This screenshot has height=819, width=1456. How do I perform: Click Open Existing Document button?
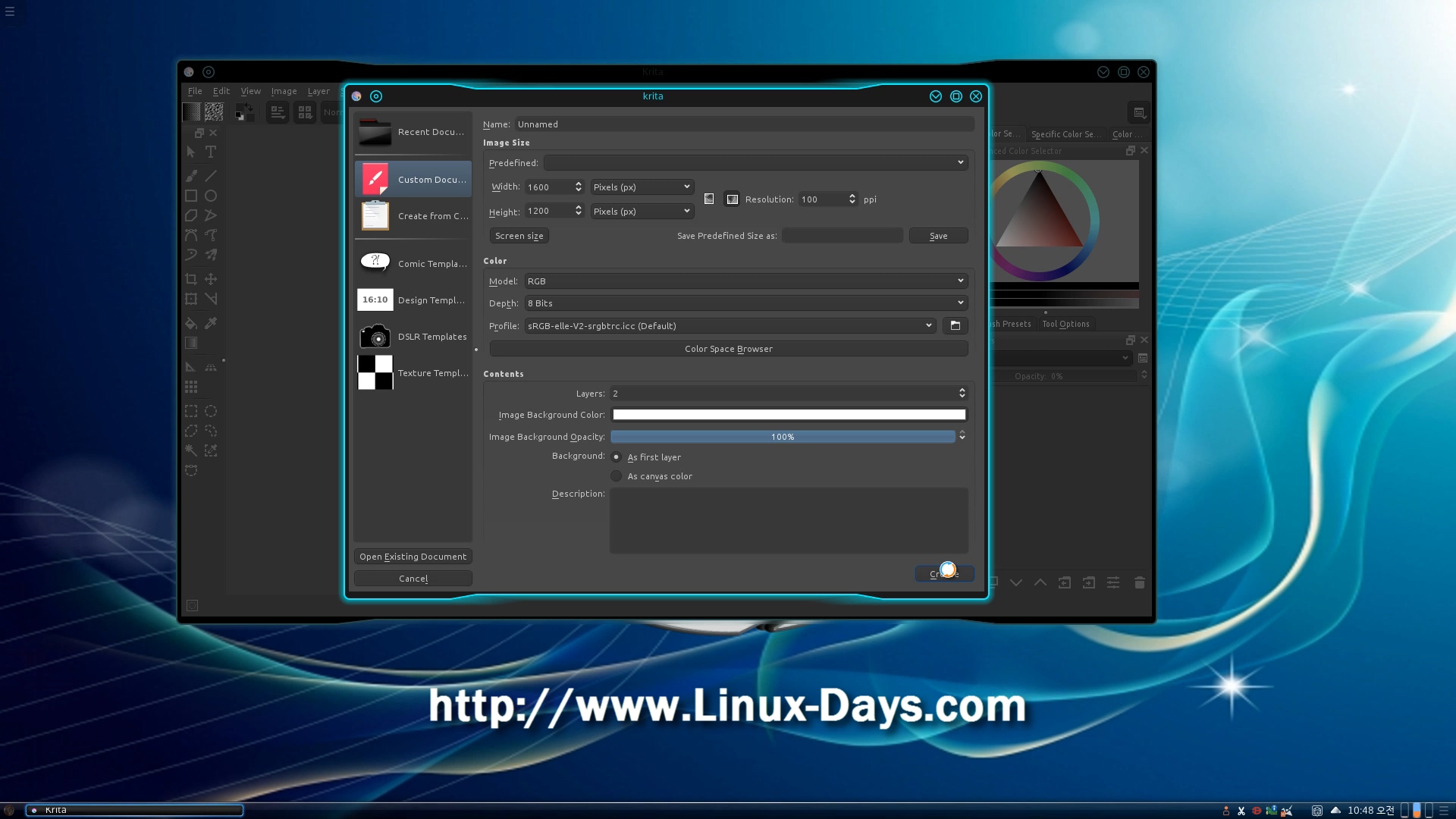point(413,557)
